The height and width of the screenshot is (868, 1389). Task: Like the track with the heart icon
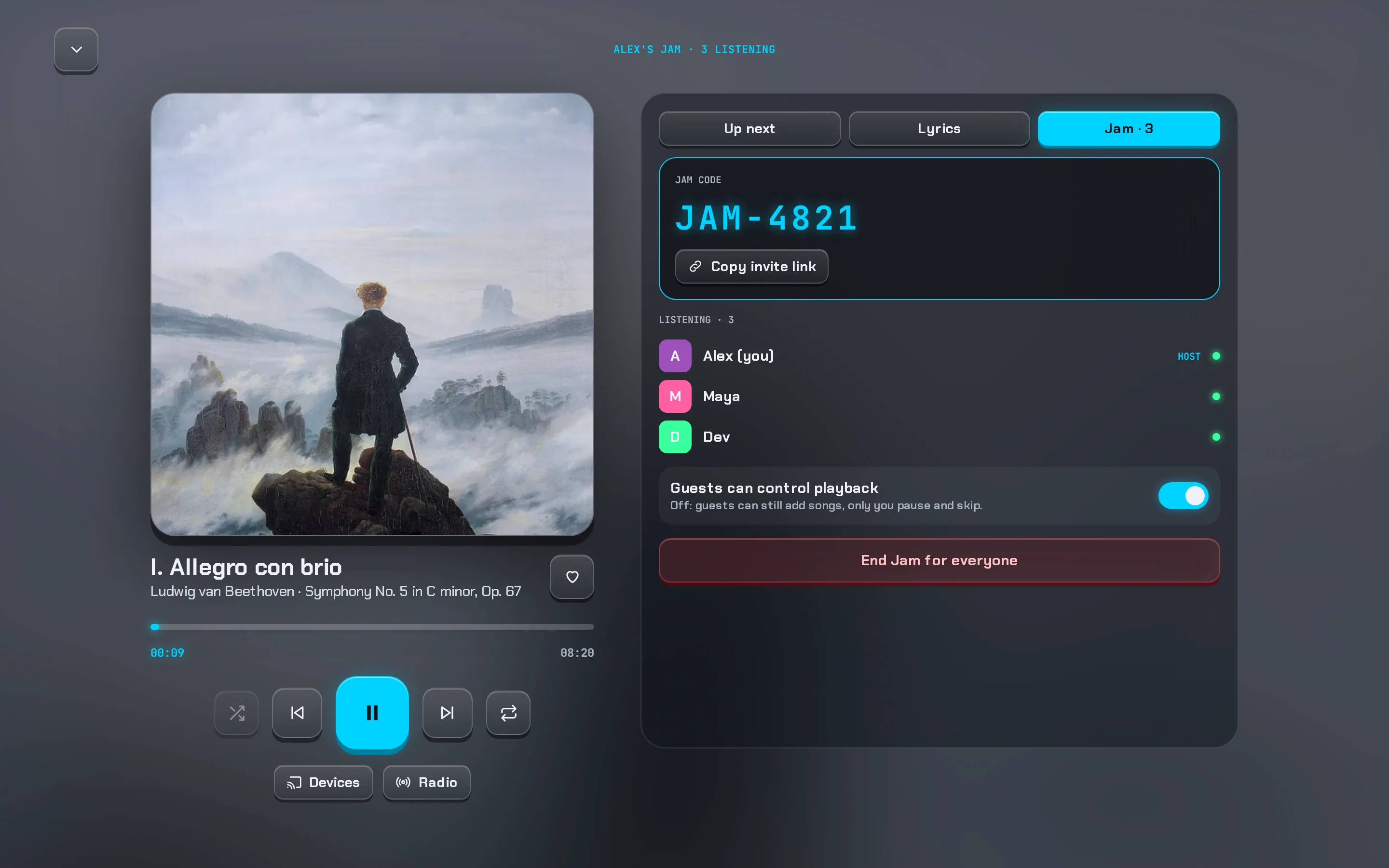click(572, 577)
